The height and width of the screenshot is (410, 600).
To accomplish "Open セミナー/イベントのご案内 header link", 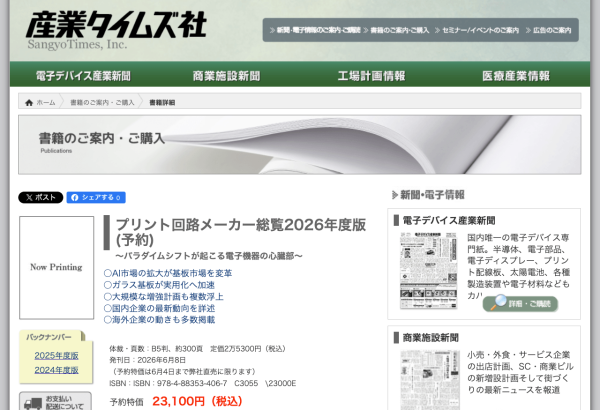I will coord(477,30).
